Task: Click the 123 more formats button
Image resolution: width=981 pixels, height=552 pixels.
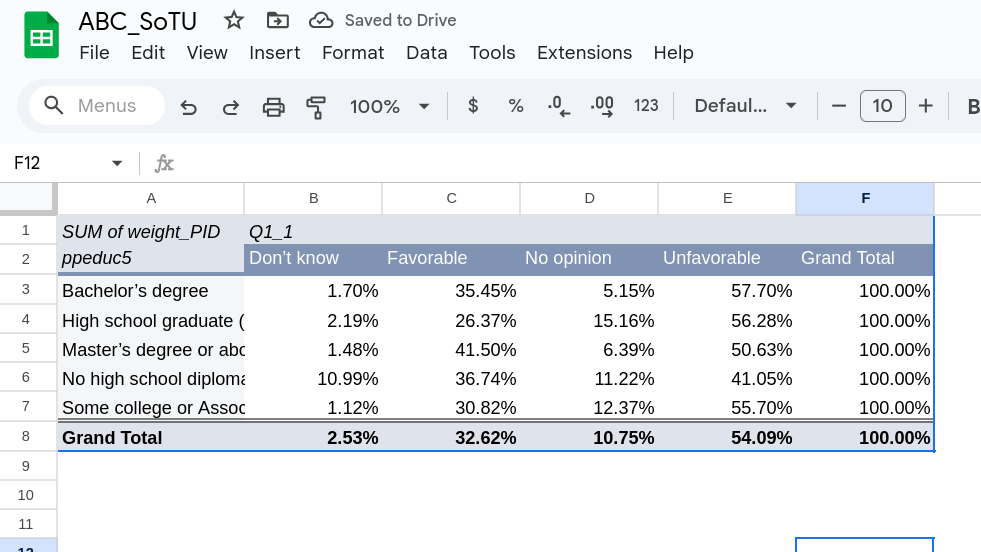Action: (x=646, y=106)
